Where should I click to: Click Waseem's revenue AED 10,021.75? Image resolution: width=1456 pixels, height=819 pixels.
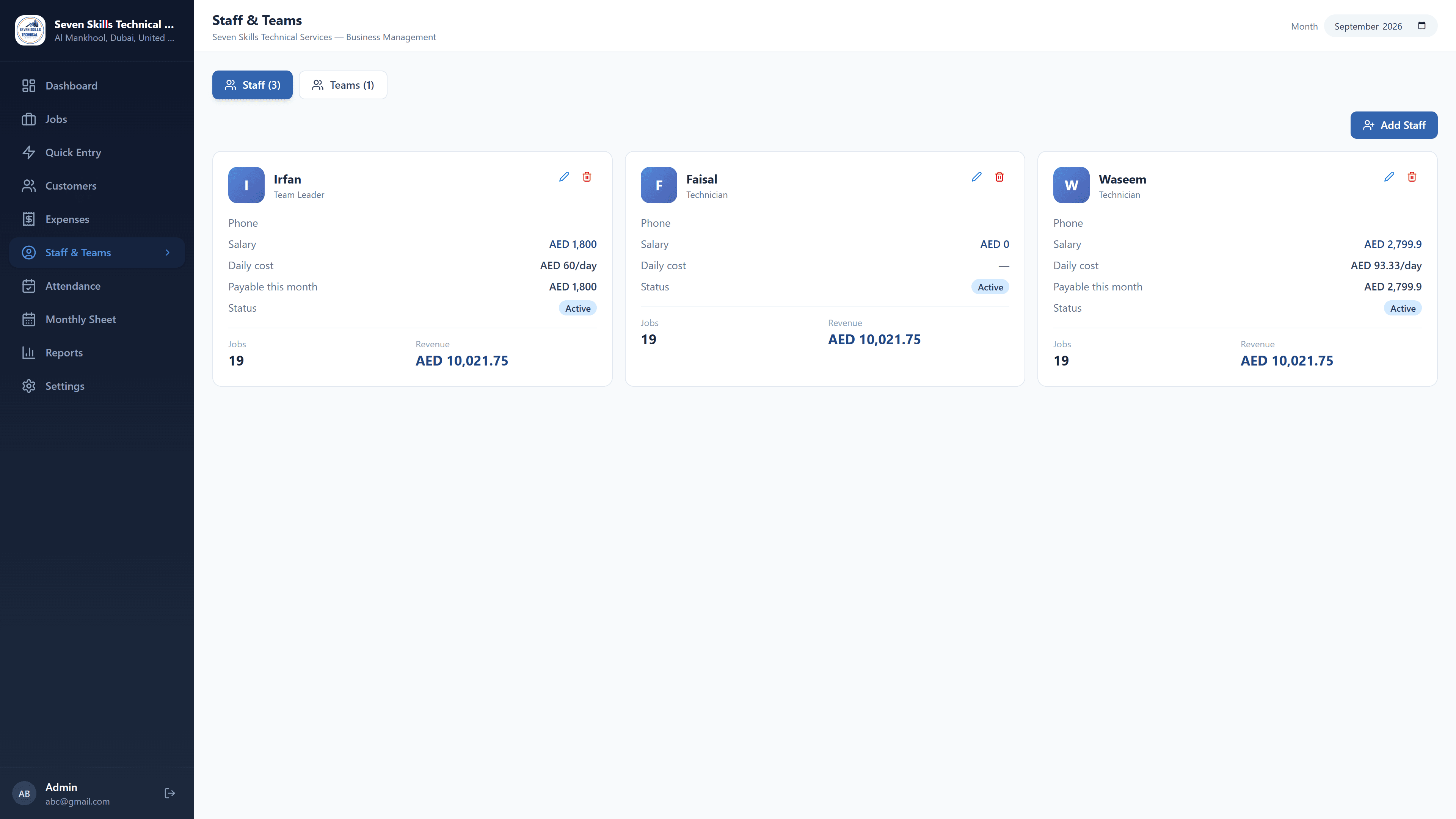pos(1287,361)
